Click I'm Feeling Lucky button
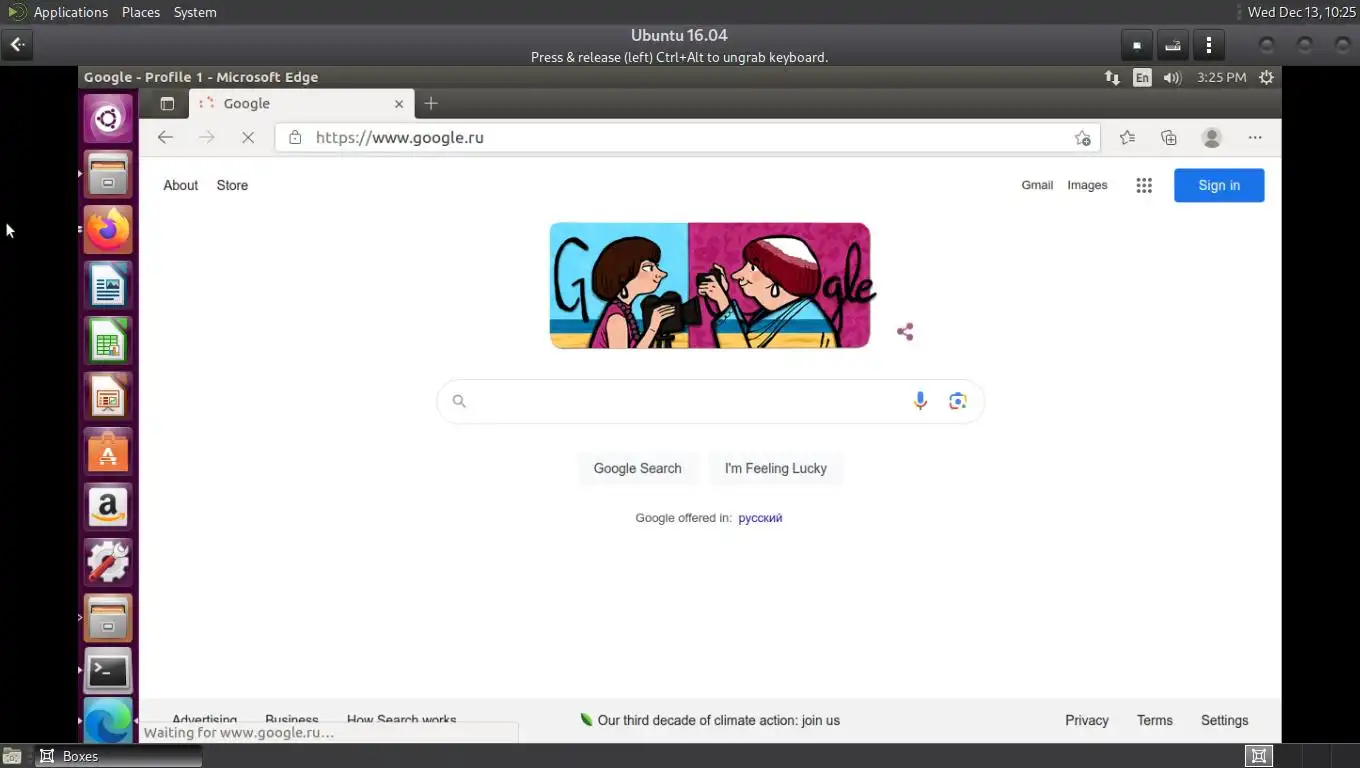Screen dimensions: 1360x768 pyautogui.click(x=776, y=468)
